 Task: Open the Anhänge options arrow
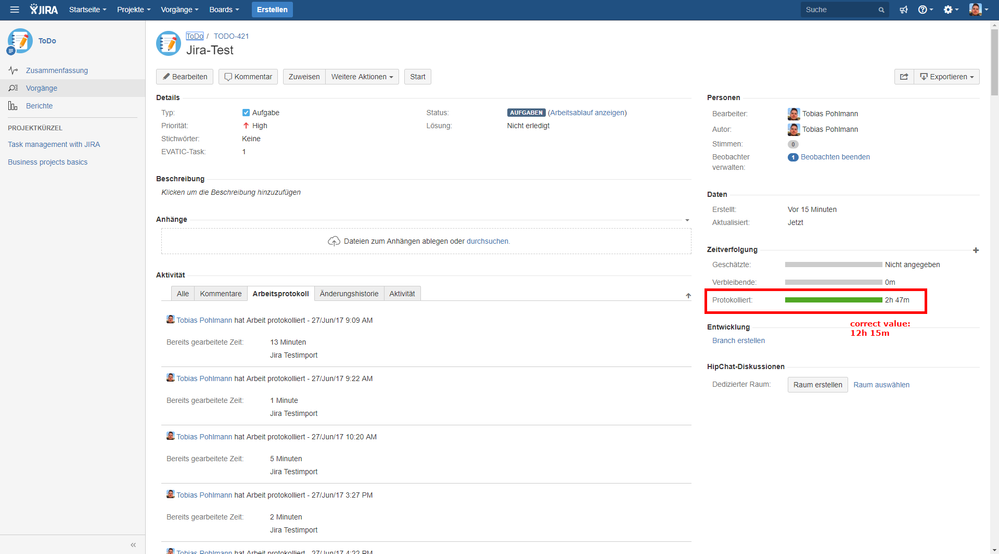tap(687, 220)
